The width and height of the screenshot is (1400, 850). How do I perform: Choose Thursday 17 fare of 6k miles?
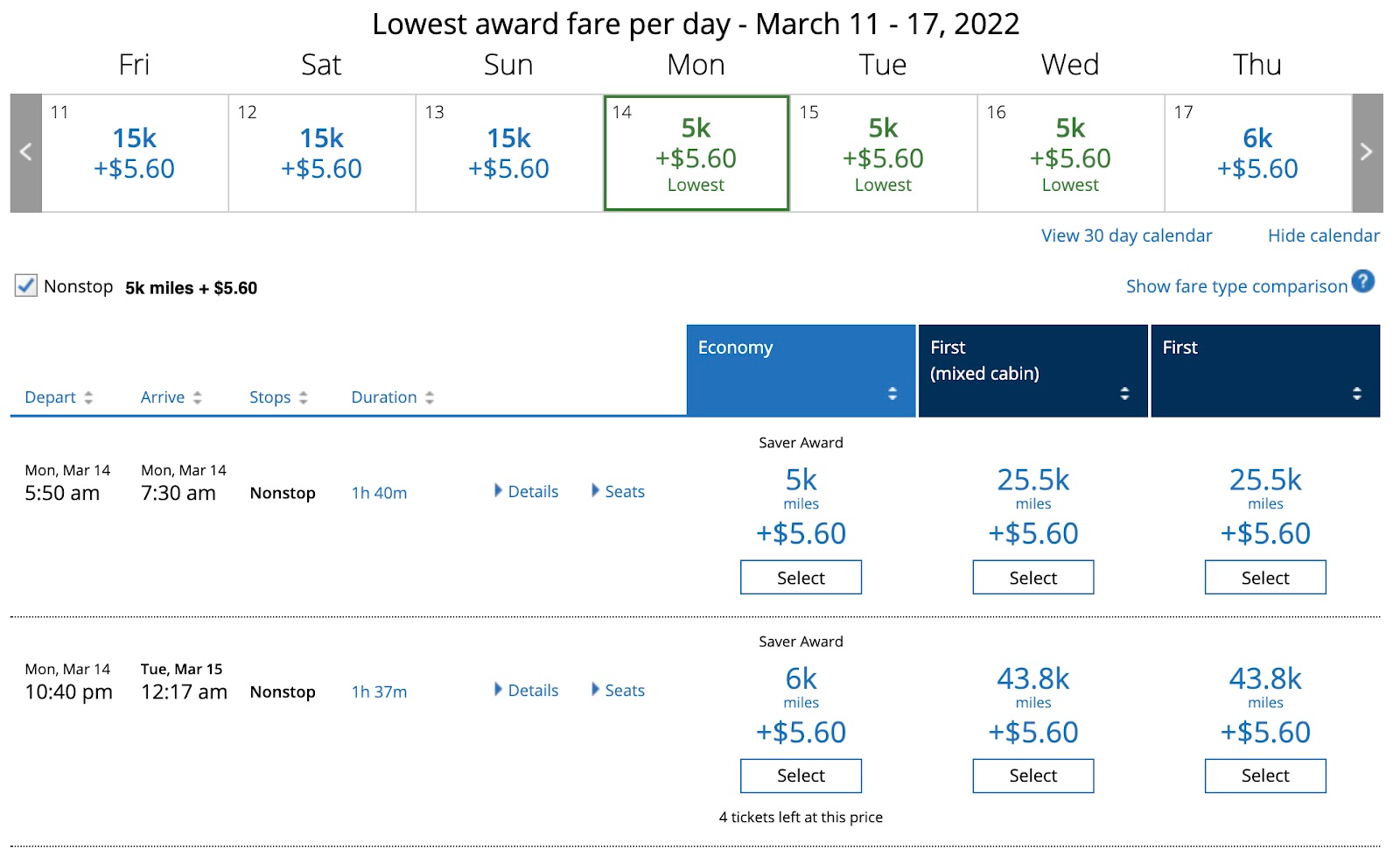(x=1257, y=153)
